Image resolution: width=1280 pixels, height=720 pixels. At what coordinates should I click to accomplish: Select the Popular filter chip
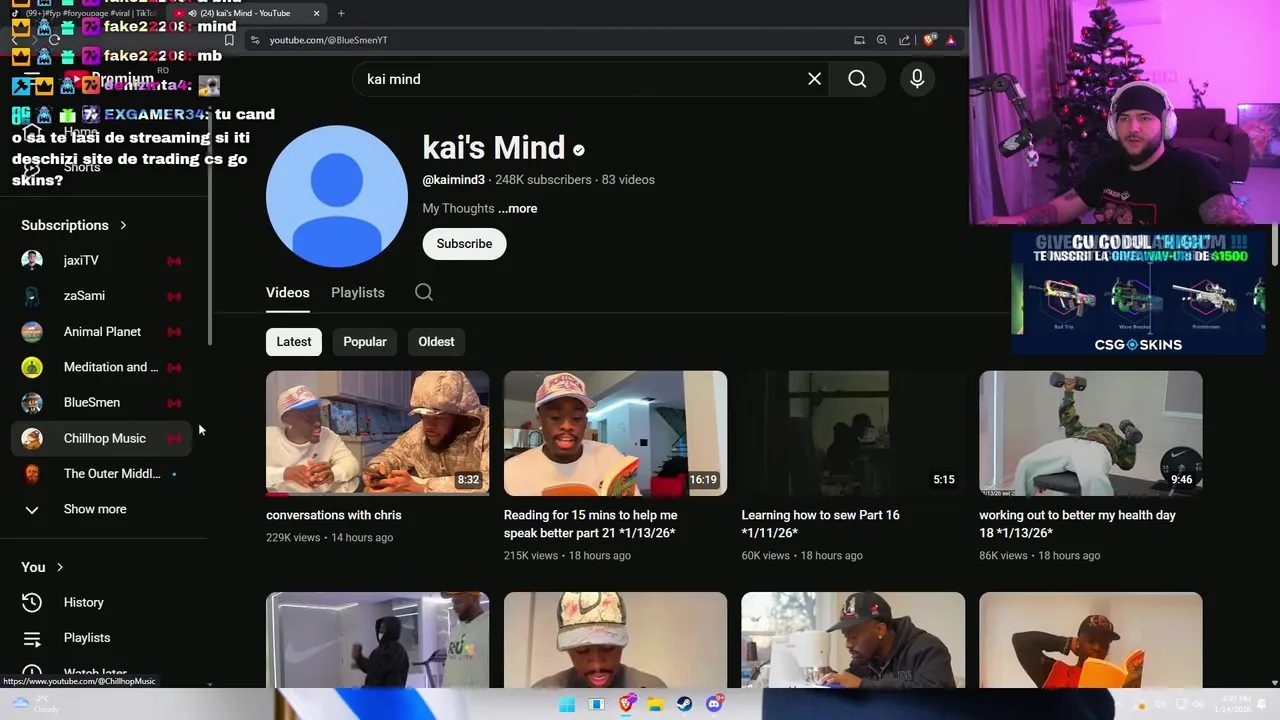click(365, 342)
